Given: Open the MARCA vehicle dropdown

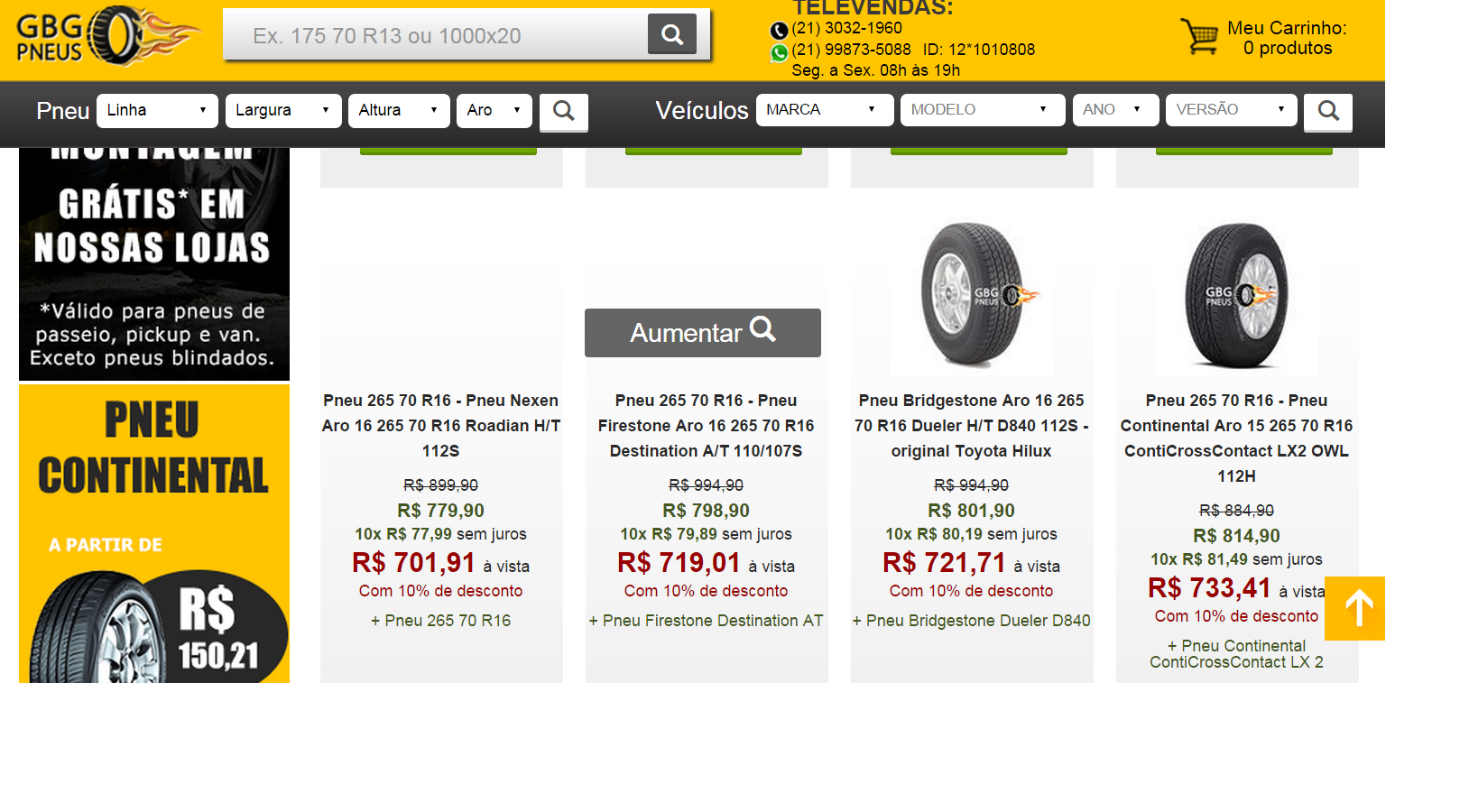Looking at the screenshot, I should [824, 110].
